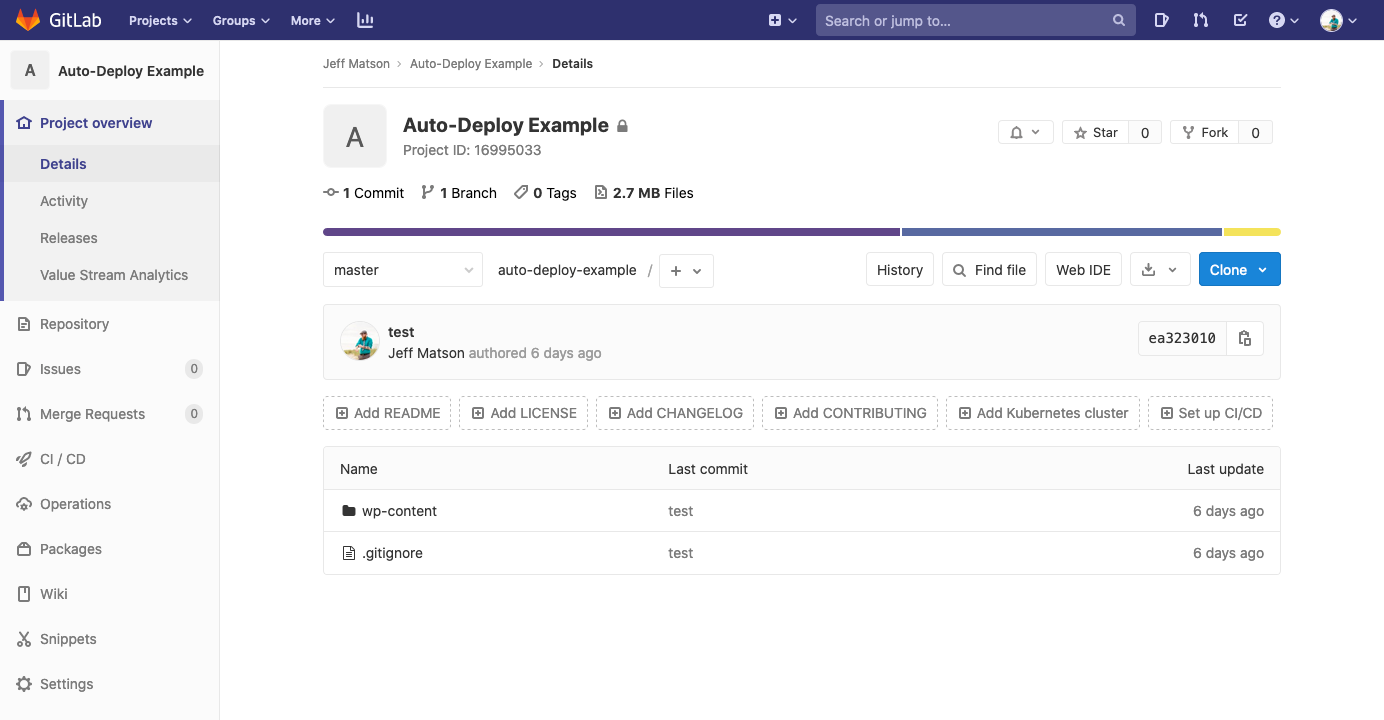Click the Add README button

pos(387,413)
